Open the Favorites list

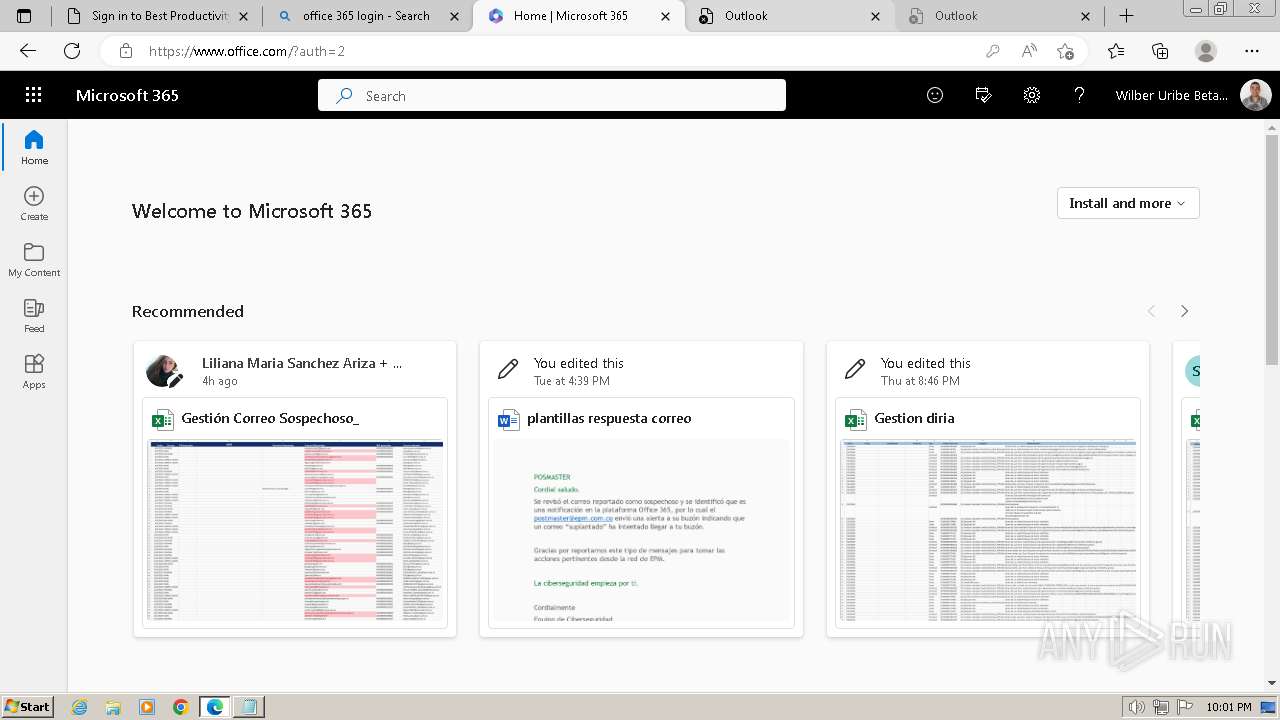pyautogui.click(x=1116, y=51)
